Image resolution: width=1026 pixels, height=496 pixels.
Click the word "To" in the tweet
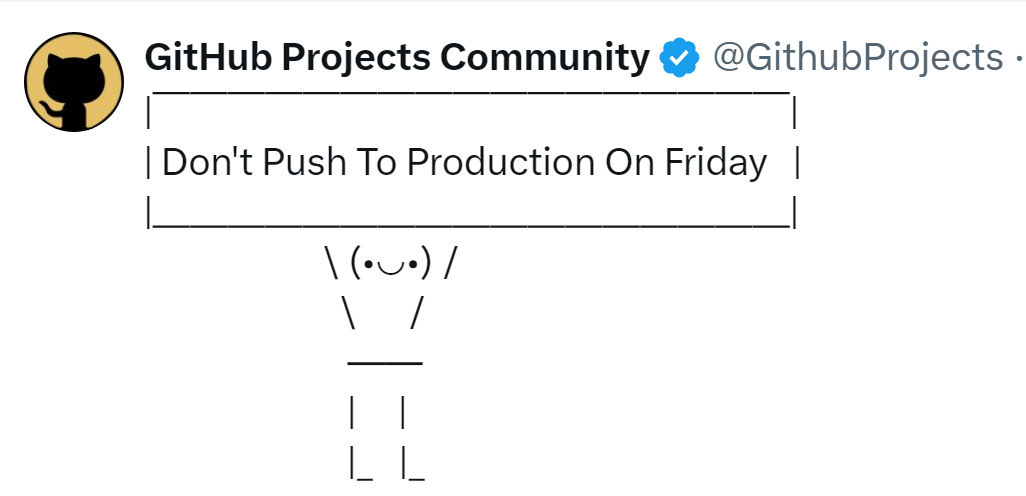(x=376, y=162)
